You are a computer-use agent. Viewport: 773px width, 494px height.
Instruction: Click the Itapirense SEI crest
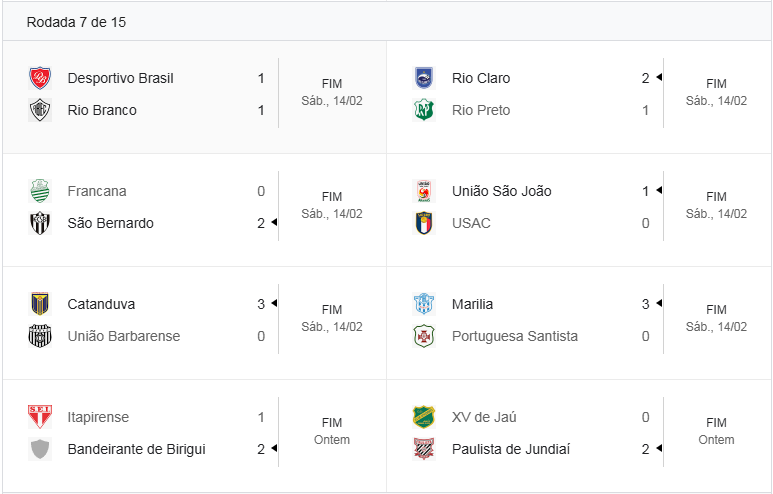pos(40,417)
